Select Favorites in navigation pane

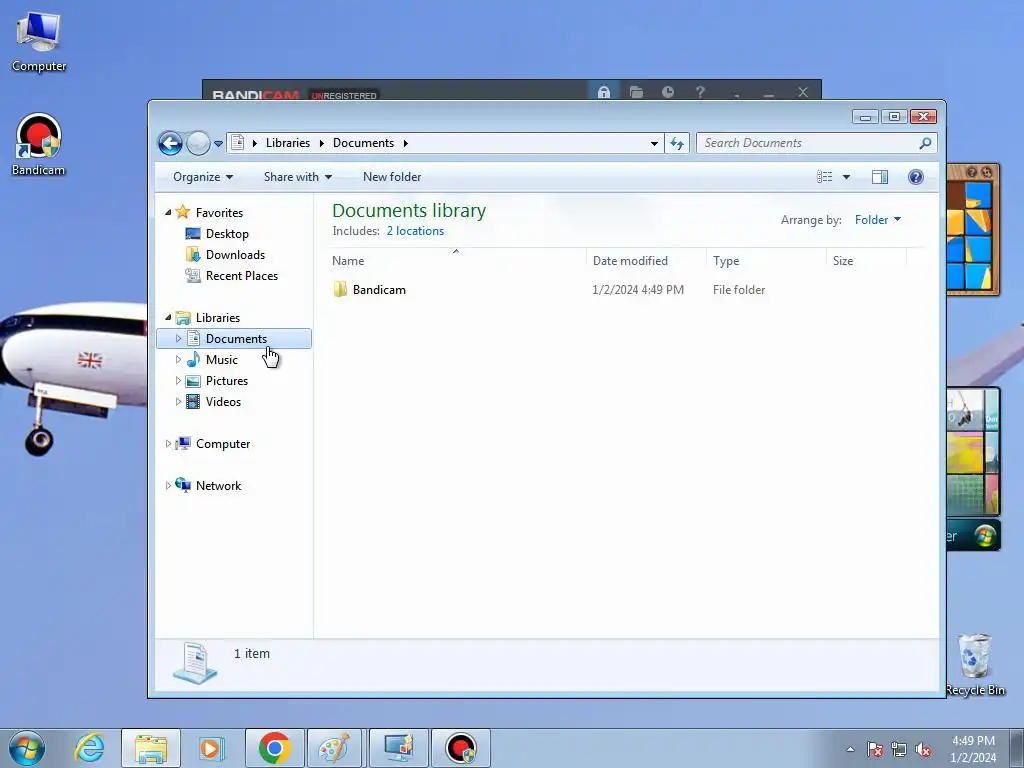[x=219, y=213]
